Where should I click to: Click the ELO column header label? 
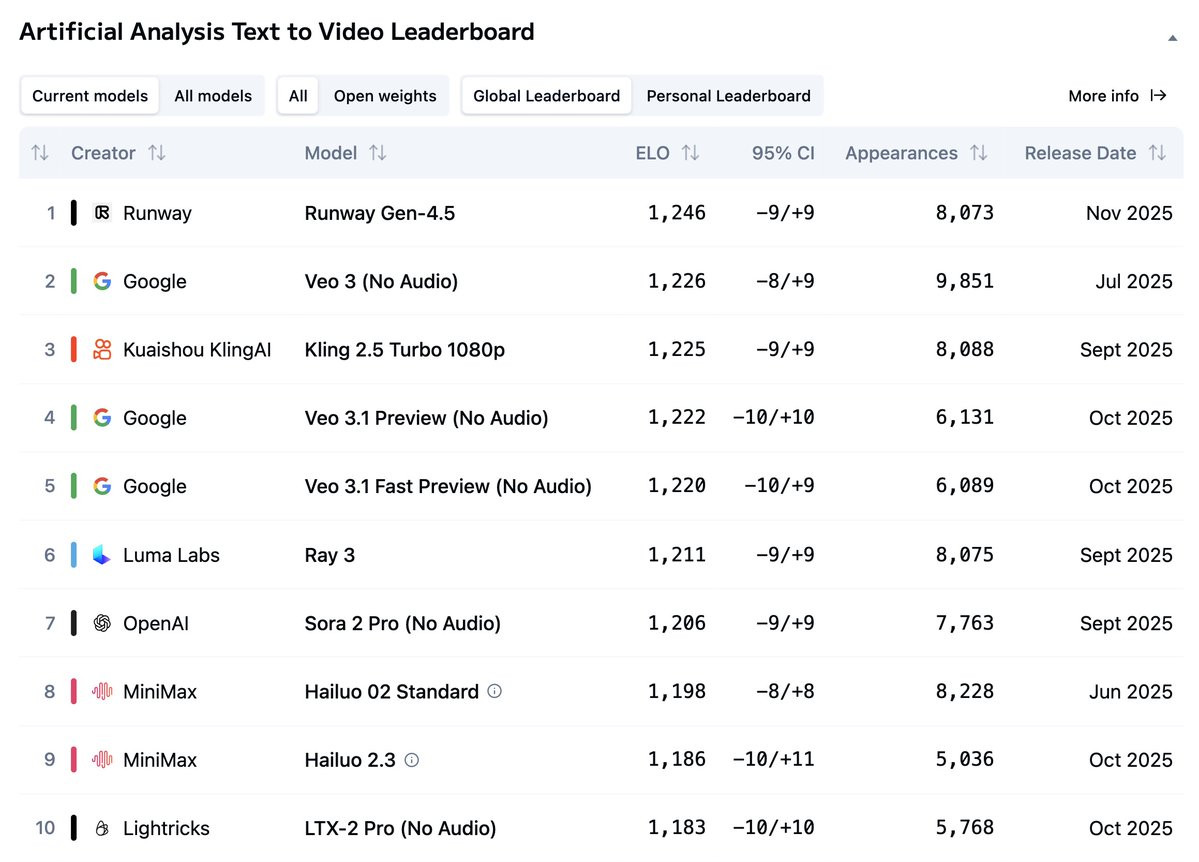652,153
